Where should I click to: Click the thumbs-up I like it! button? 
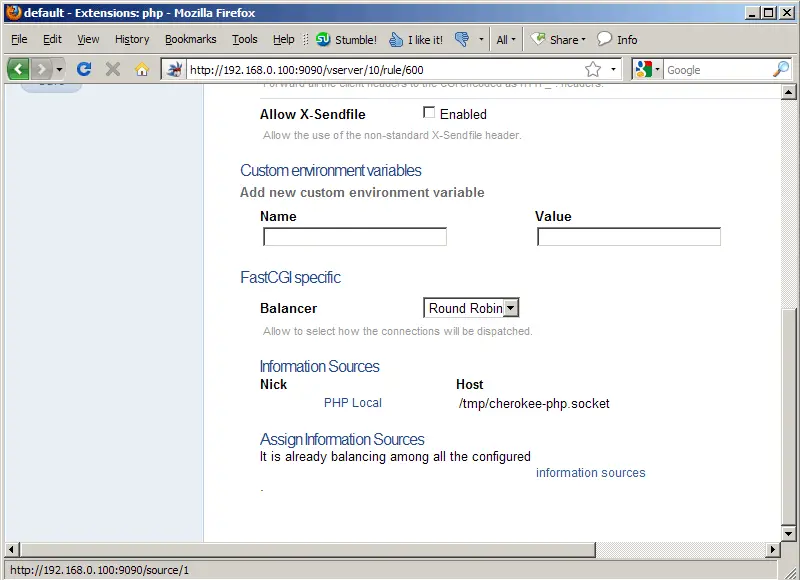(415, 39)
